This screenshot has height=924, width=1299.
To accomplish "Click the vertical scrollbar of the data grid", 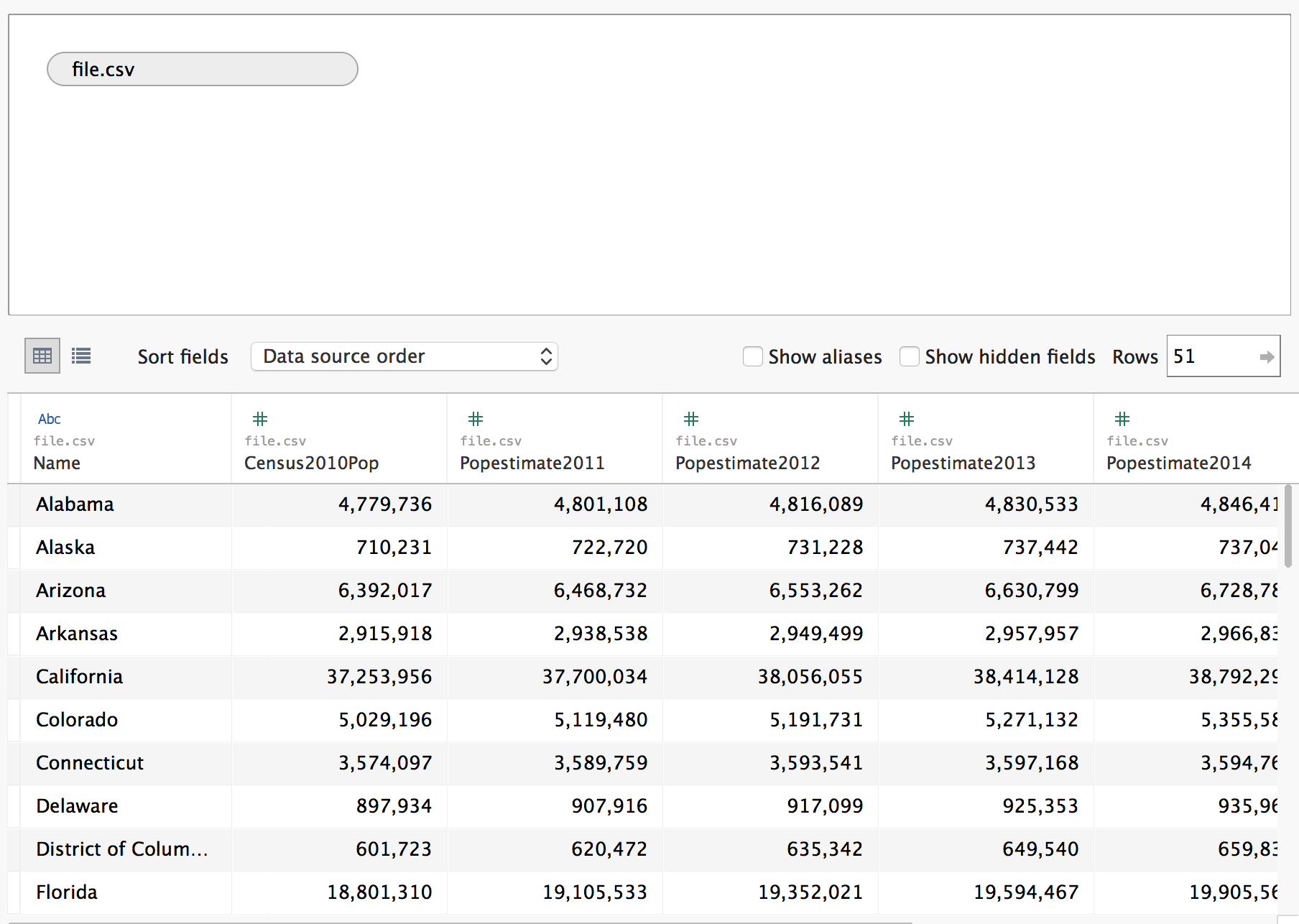I will pyautogui.click(x=1288, y=526).
